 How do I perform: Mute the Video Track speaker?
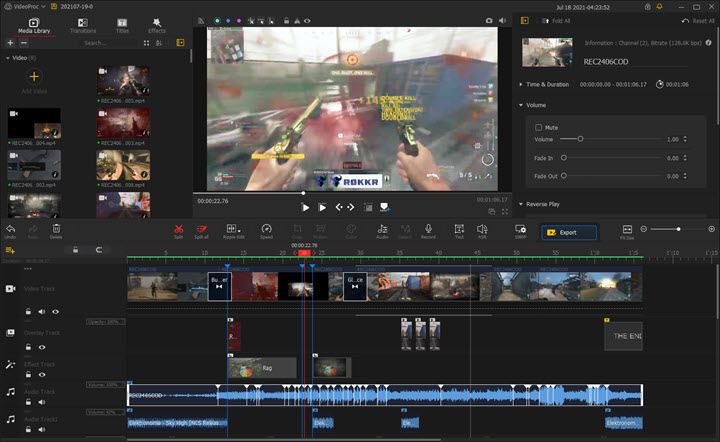coord(42,312)
